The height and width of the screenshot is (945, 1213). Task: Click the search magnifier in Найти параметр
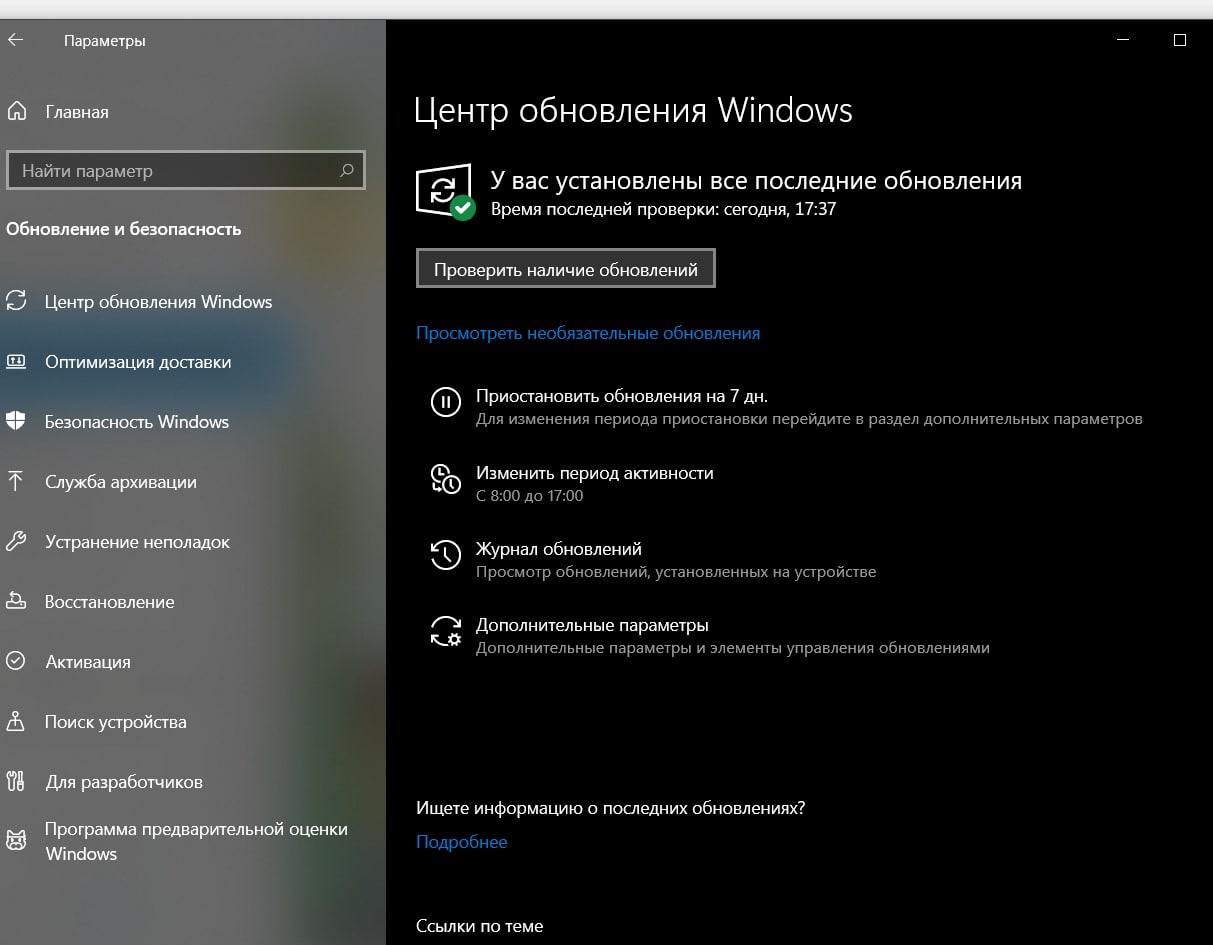click(346, 170)
